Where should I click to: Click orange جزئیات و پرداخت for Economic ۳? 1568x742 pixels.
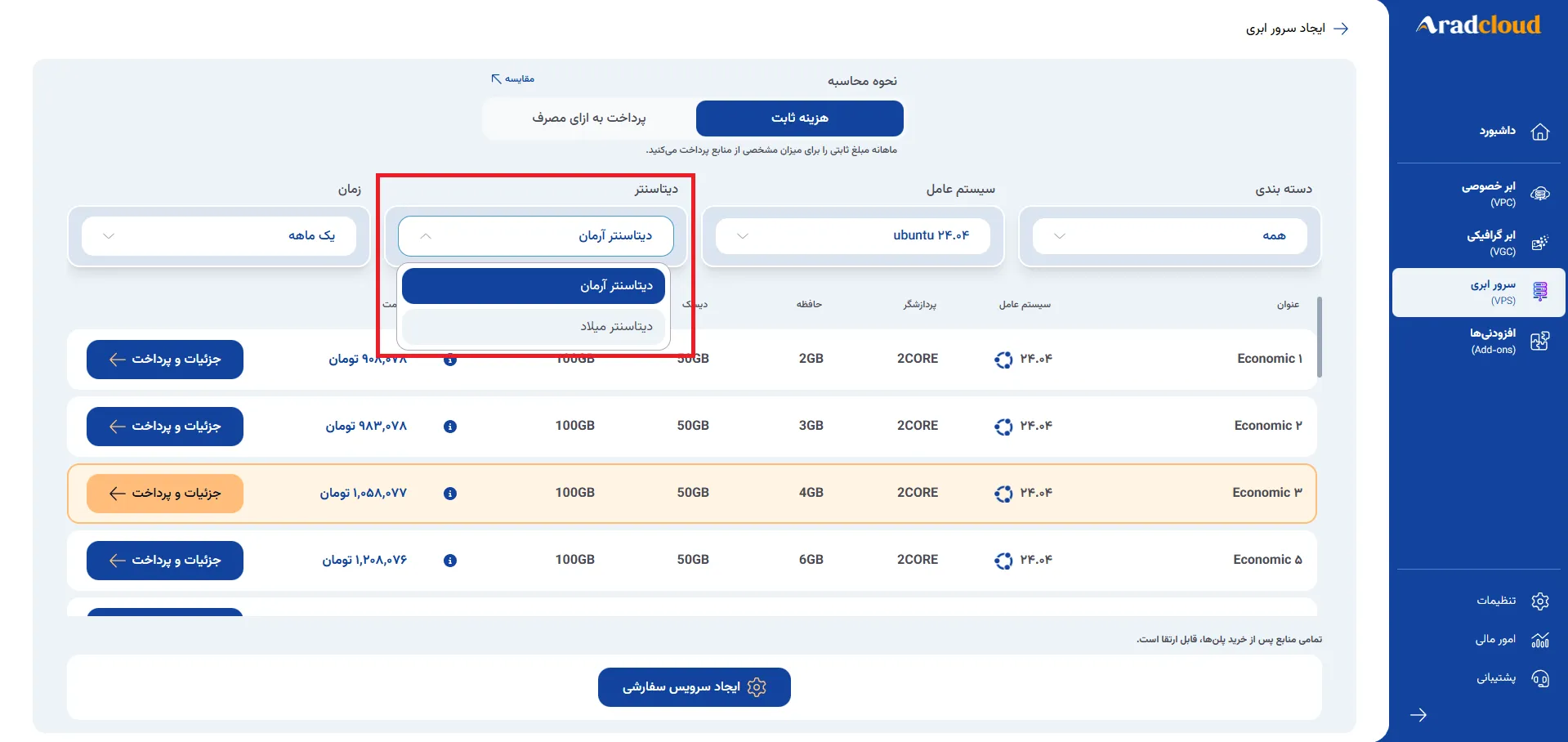165,494
